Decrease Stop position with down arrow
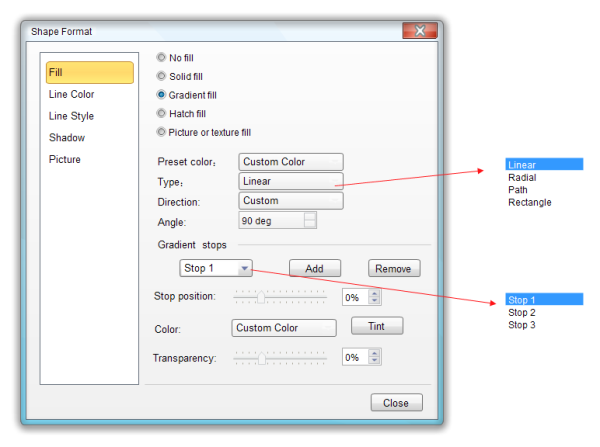 (374, 301)
